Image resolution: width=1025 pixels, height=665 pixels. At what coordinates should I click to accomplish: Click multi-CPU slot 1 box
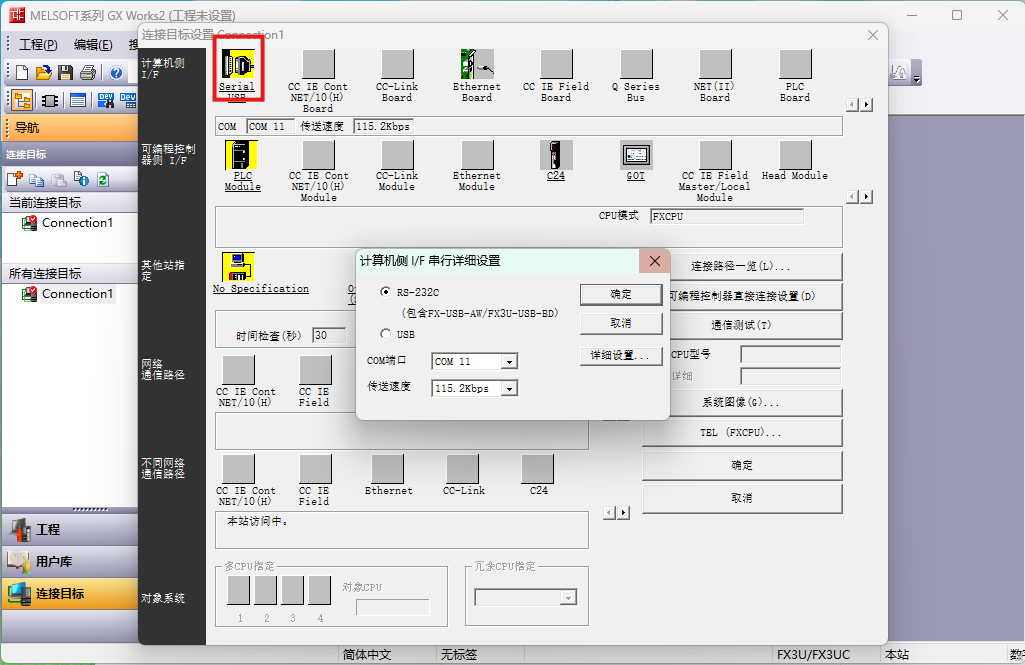[x=239, y=590]
